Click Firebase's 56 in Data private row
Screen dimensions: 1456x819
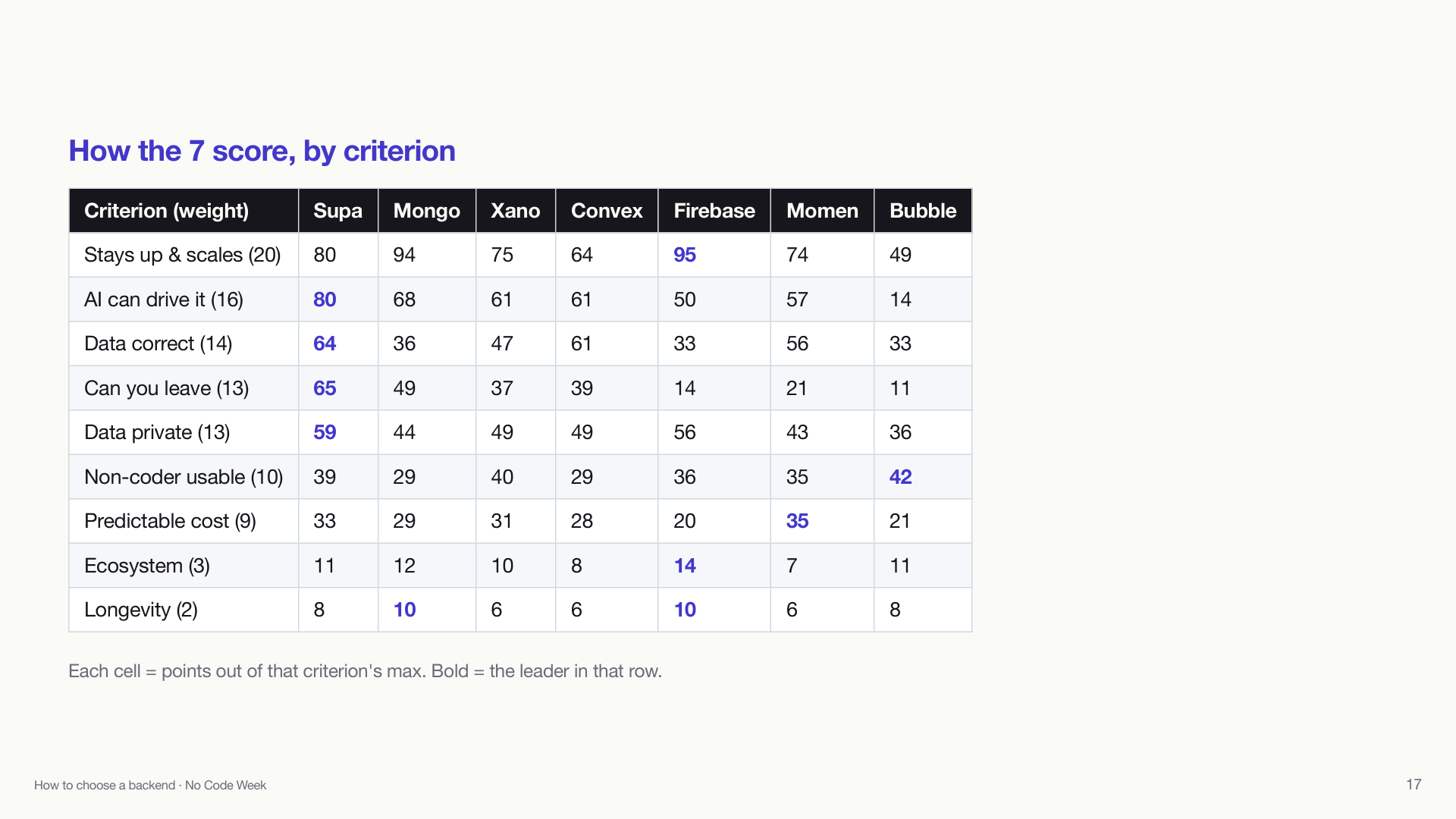[x=685, y=432]
